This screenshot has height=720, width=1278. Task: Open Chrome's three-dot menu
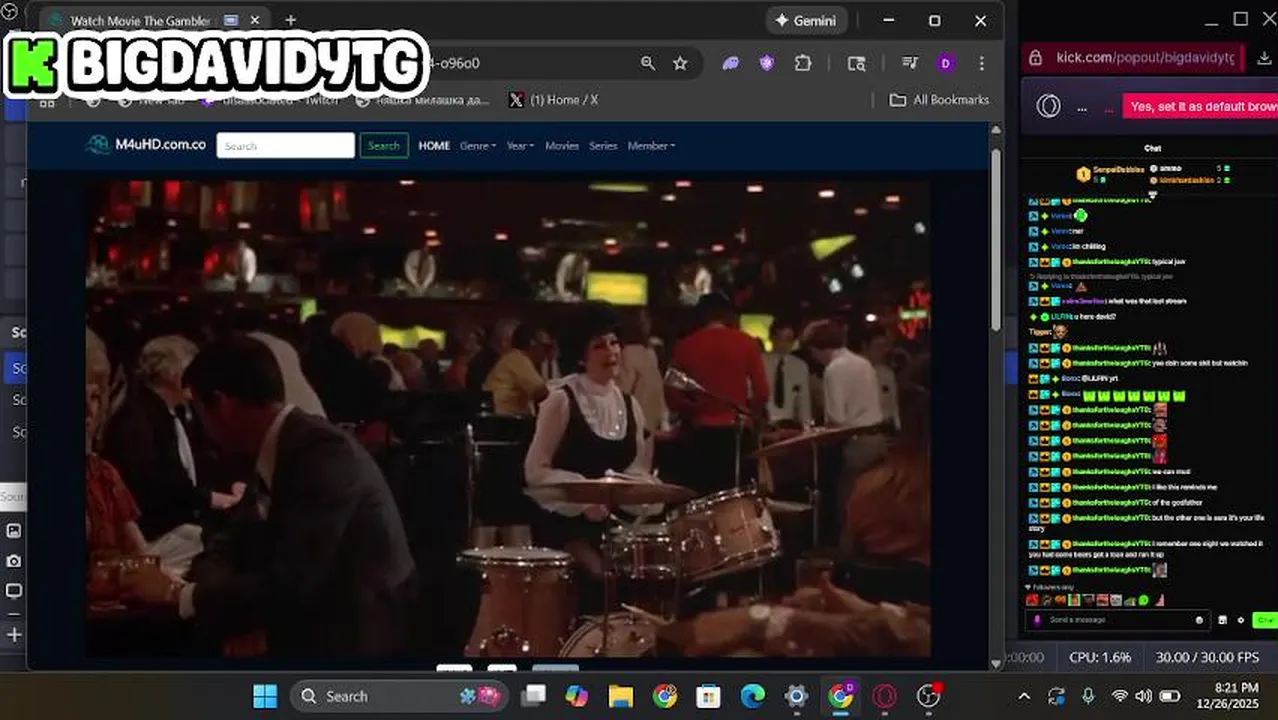click(981, 63)
